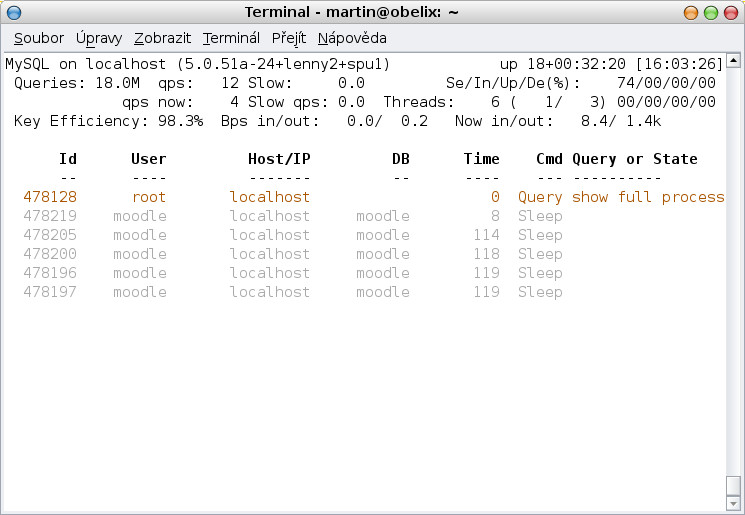Click process Id 478219

[x=50, y=216]
